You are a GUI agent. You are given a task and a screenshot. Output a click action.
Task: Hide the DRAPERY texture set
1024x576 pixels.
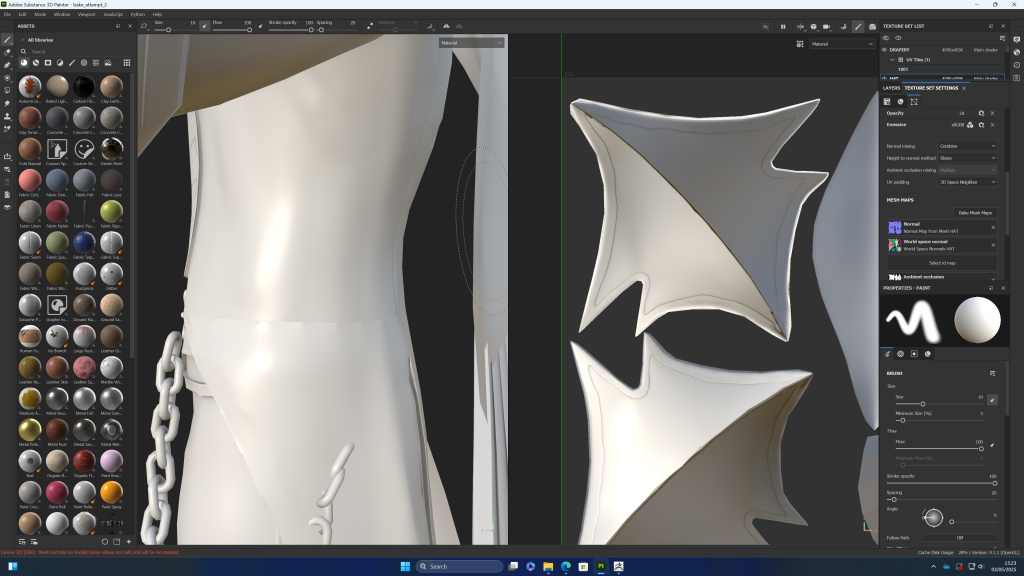[884, 49]
